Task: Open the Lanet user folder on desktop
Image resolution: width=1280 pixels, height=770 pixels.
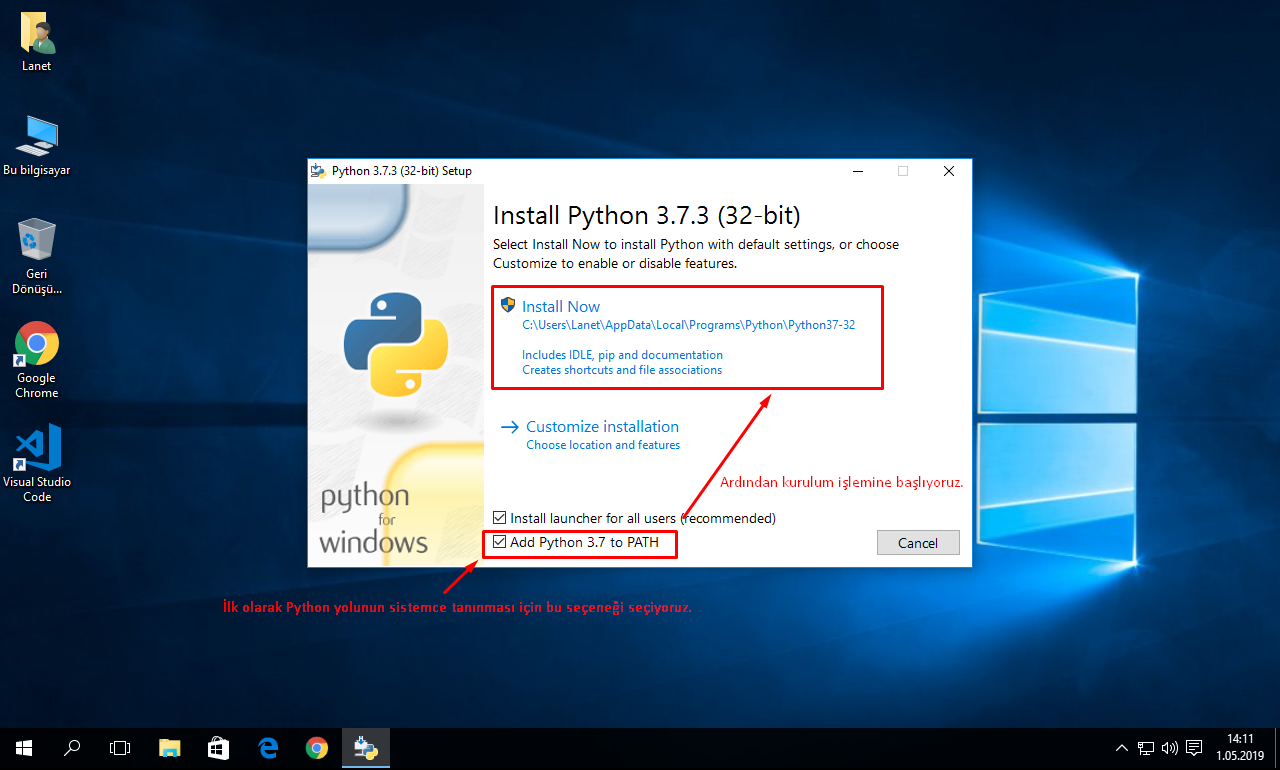Action: pos(36,32)
